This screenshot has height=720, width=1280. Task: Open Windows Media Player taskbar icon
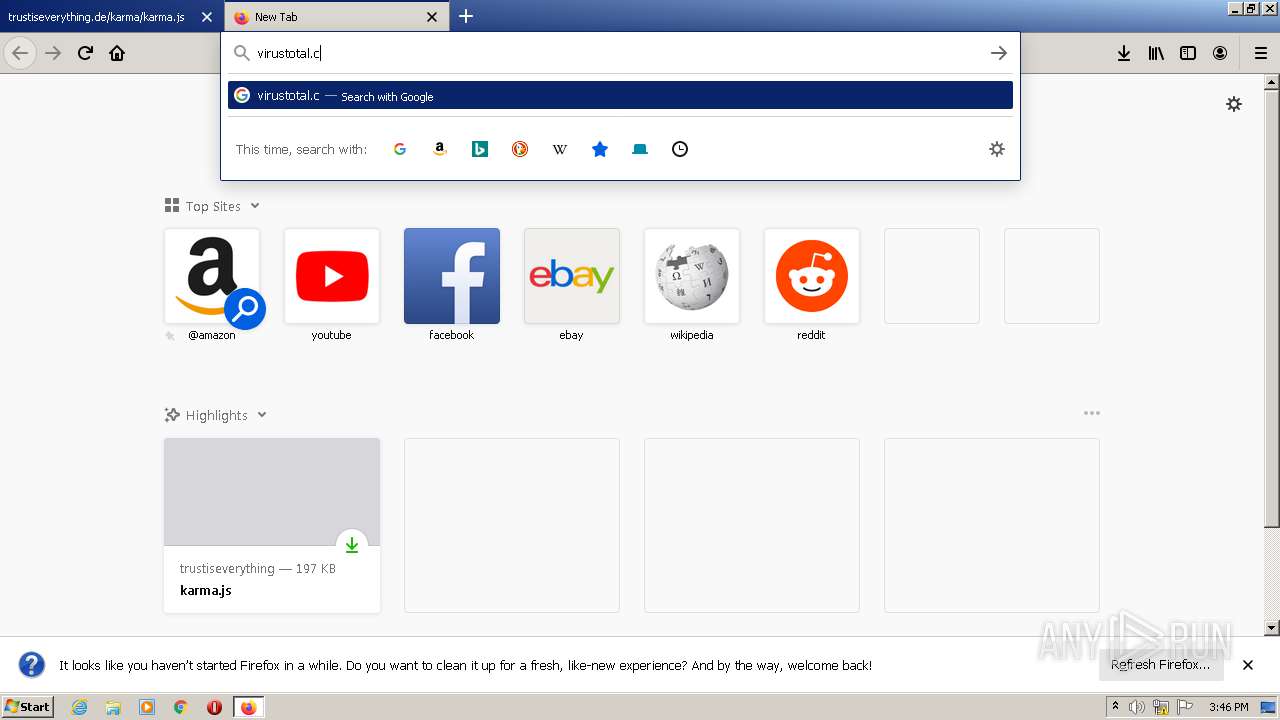[147, 707]
